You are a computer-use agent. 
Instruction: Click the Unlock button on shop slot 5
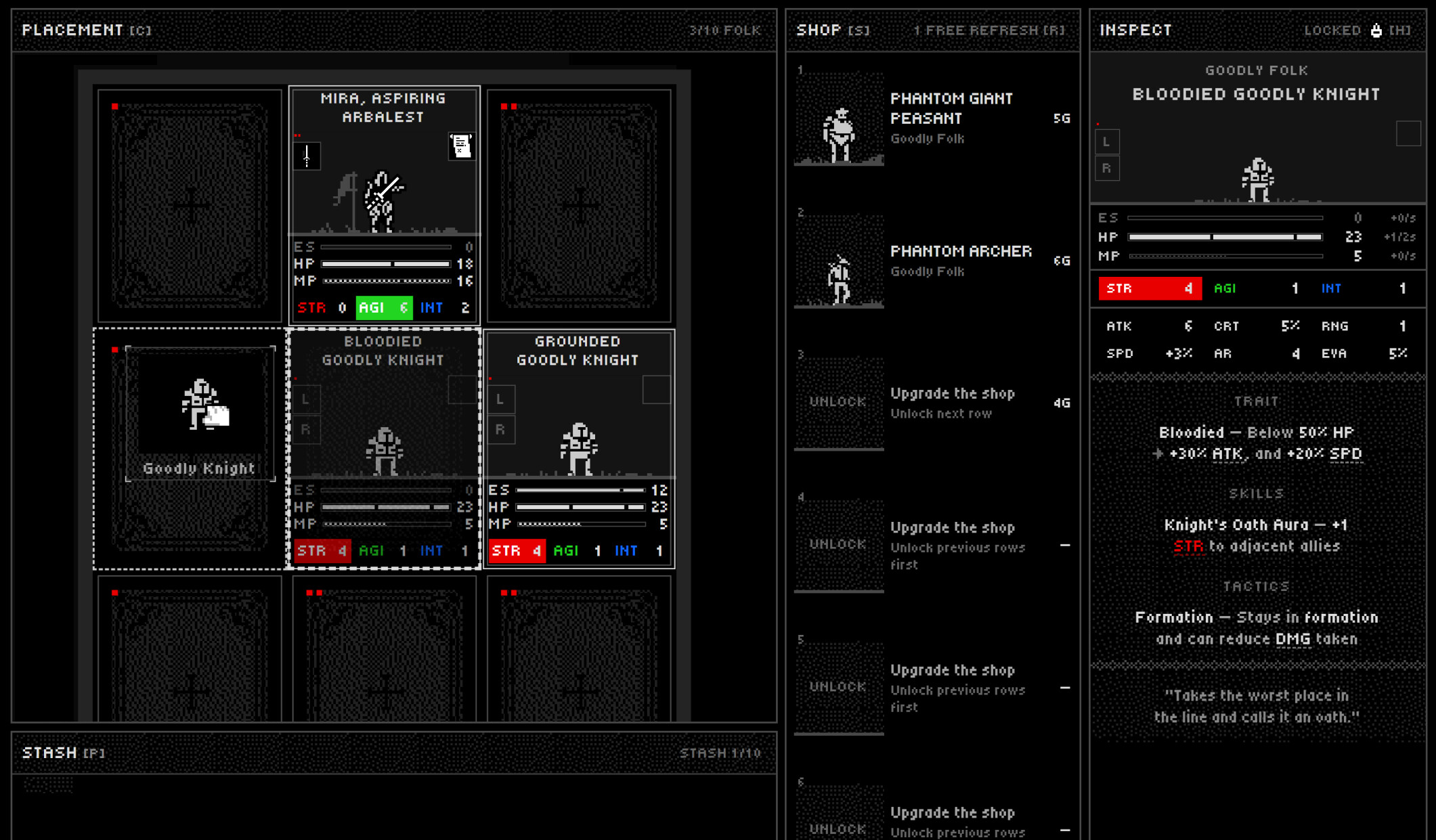point(839,687)
